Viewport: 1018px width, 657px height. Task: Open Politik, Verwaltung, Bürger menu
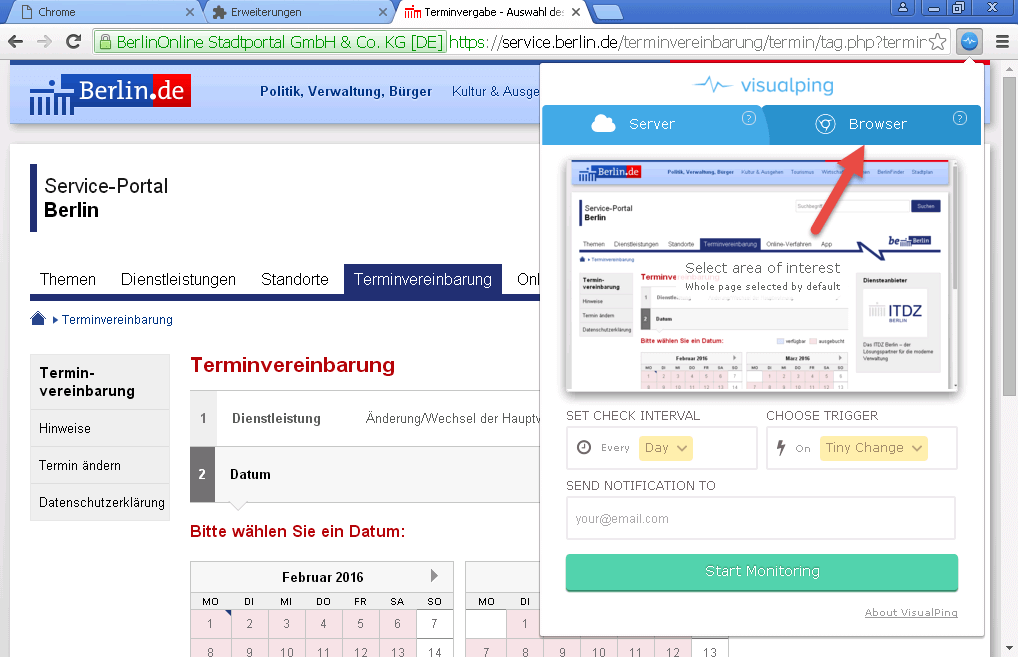point(345,92)
